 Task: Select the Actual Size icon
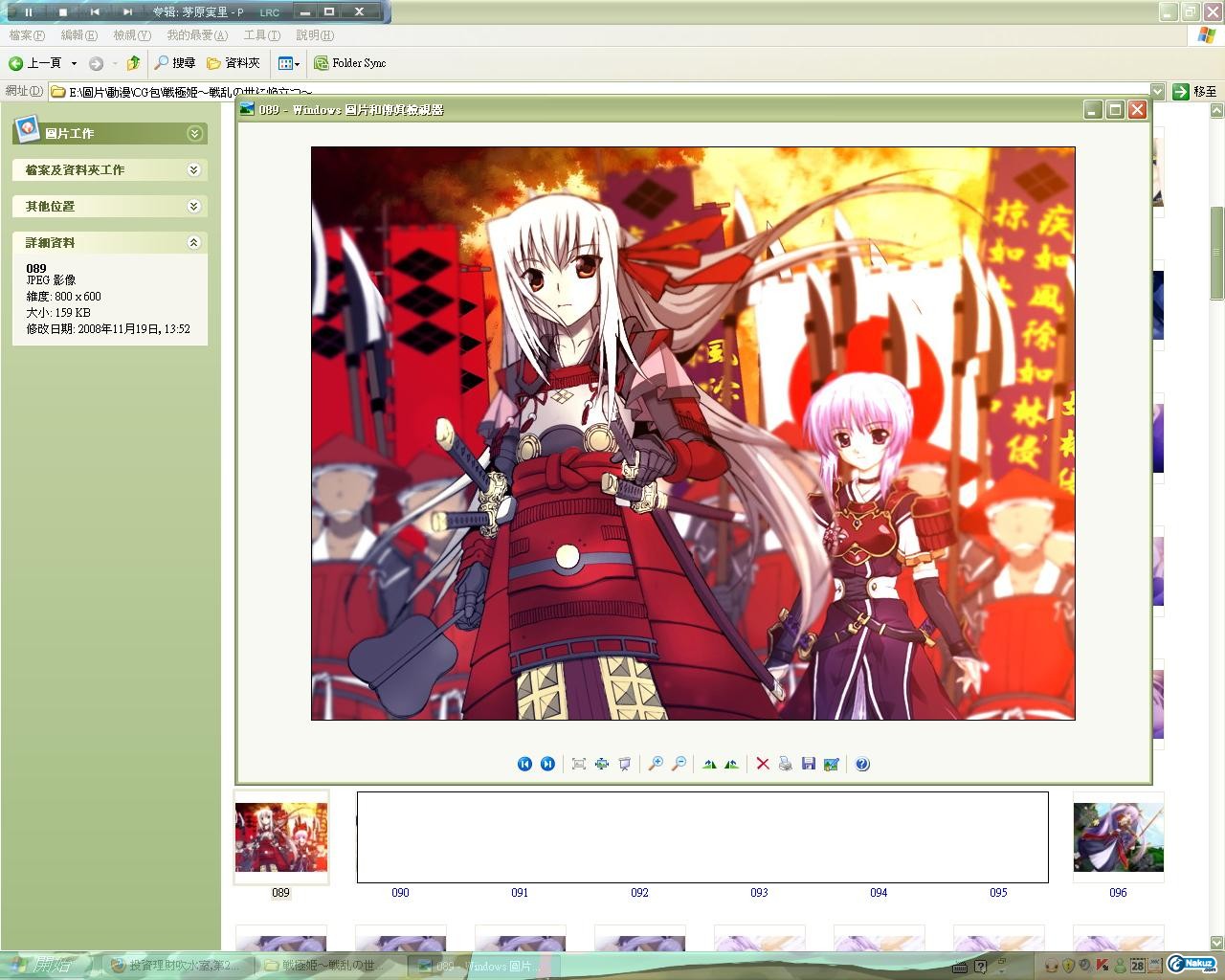click(602, 764)
